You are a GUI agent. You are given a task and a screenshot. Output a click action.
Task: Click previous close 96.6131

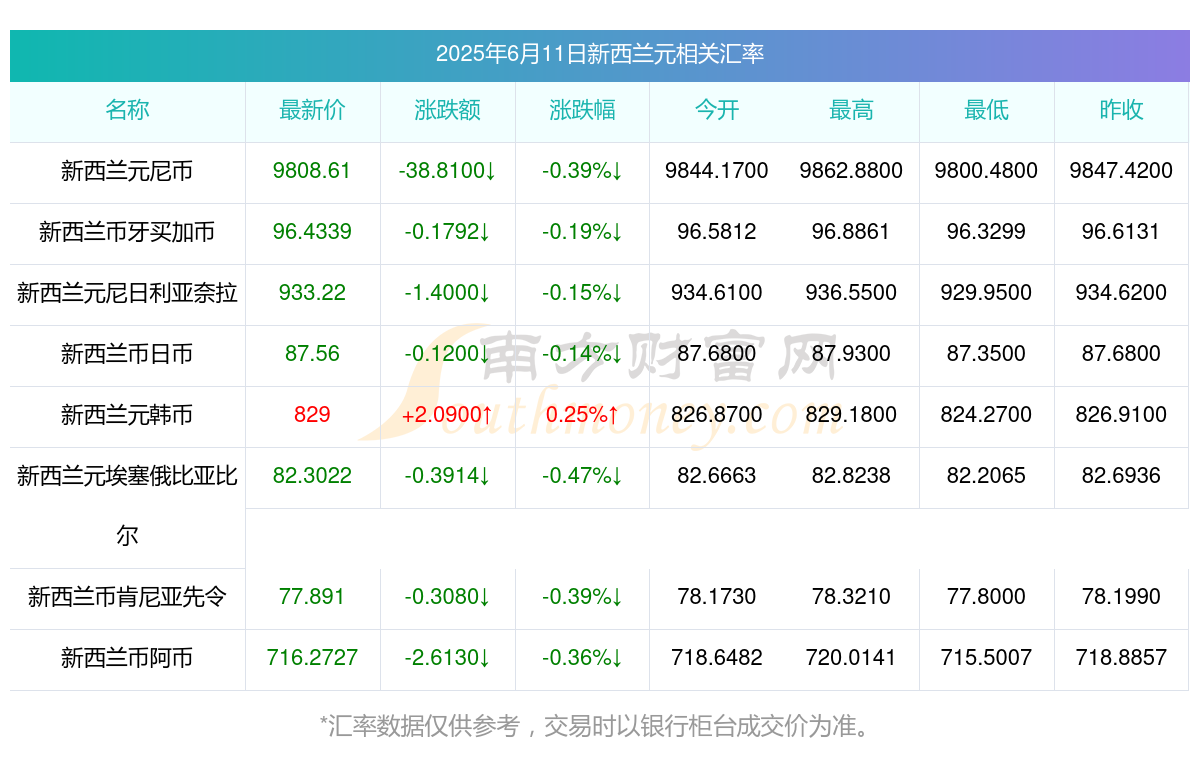point(1121,232)
